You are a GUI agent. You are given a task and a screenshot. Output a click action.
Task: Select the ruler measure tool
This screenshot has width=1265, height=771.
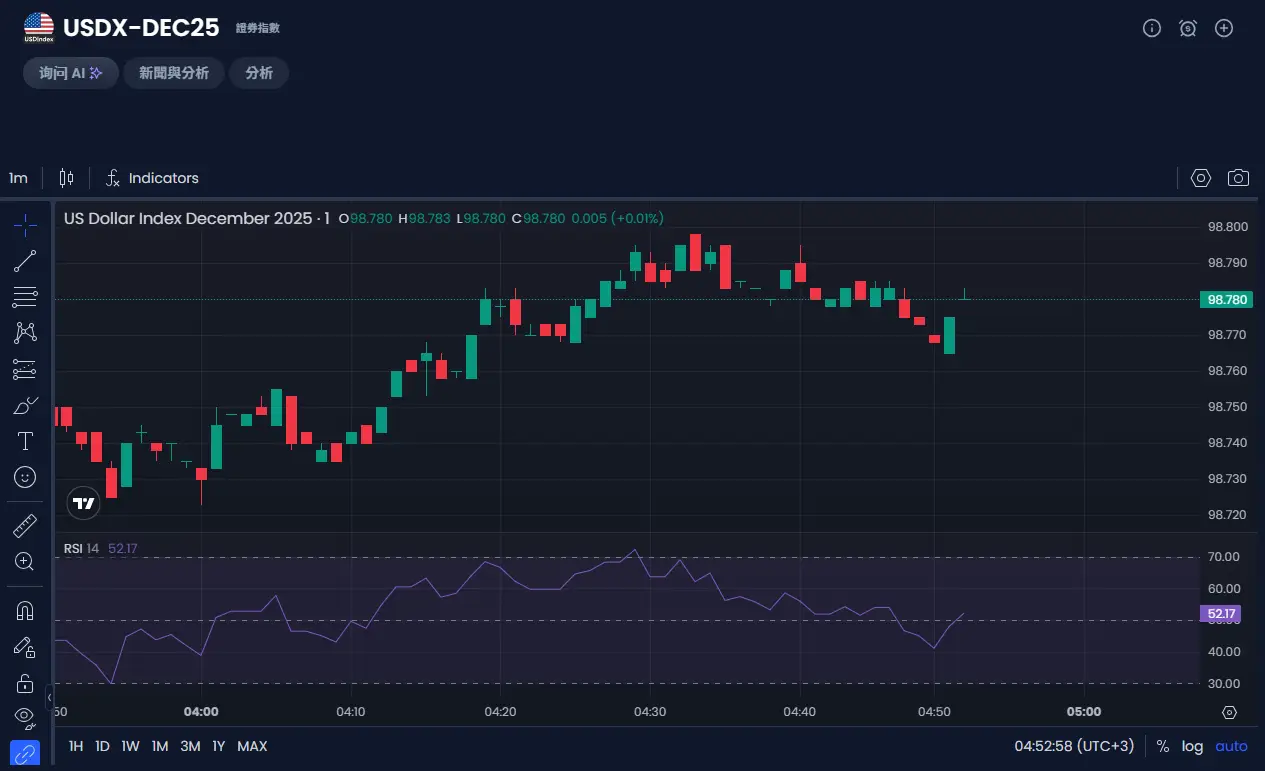click(x=25, y=526)
